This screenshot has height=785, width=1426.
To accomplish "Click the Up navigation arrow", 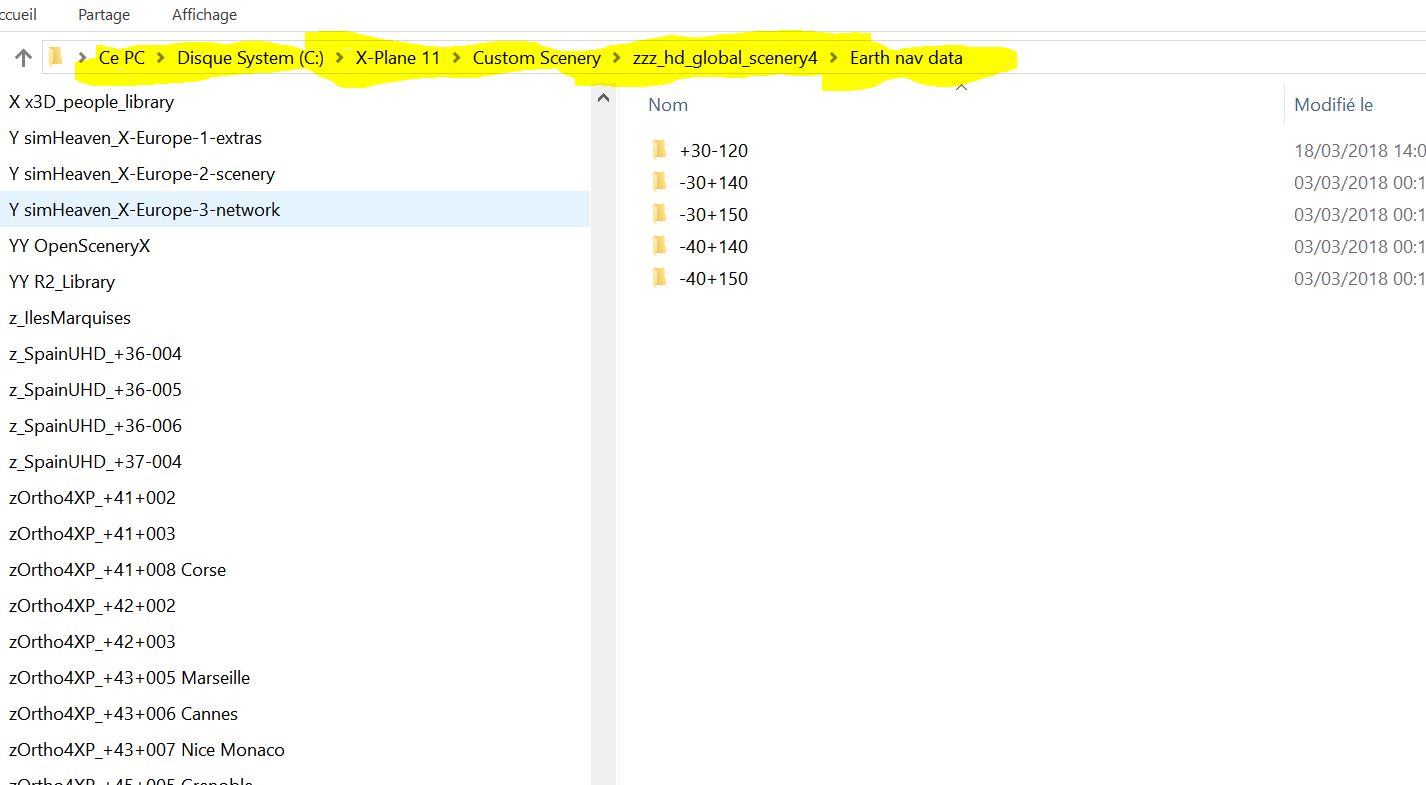I will 24,58.
